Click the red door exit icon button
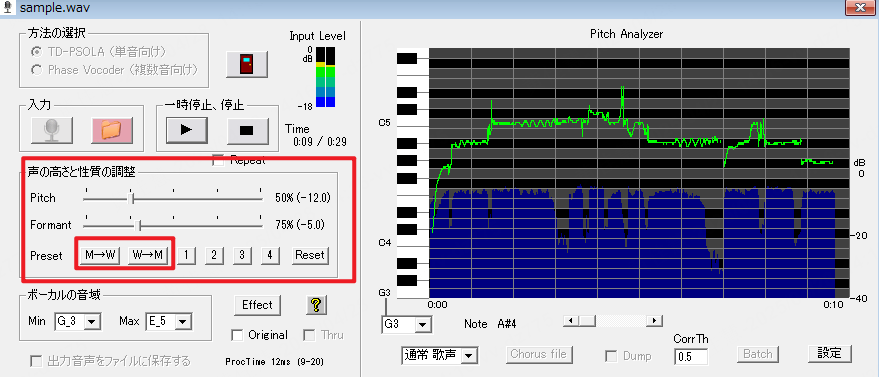The width and height of the screenshot is (879, 377). tap(247, 64)
